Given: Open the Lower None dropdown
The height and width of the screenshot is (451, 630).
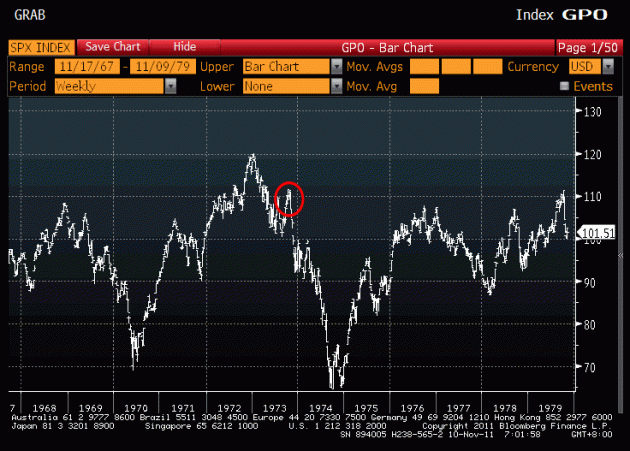Looking at the screenshot, I should [x=291, y=86].
